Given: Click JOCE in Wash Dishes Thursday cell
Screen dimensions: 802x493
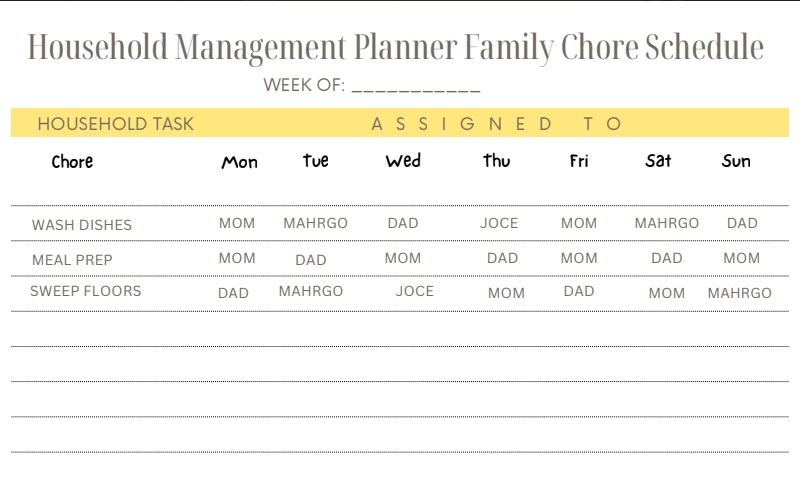Looking at the screenshot, I should click(499, 223).
